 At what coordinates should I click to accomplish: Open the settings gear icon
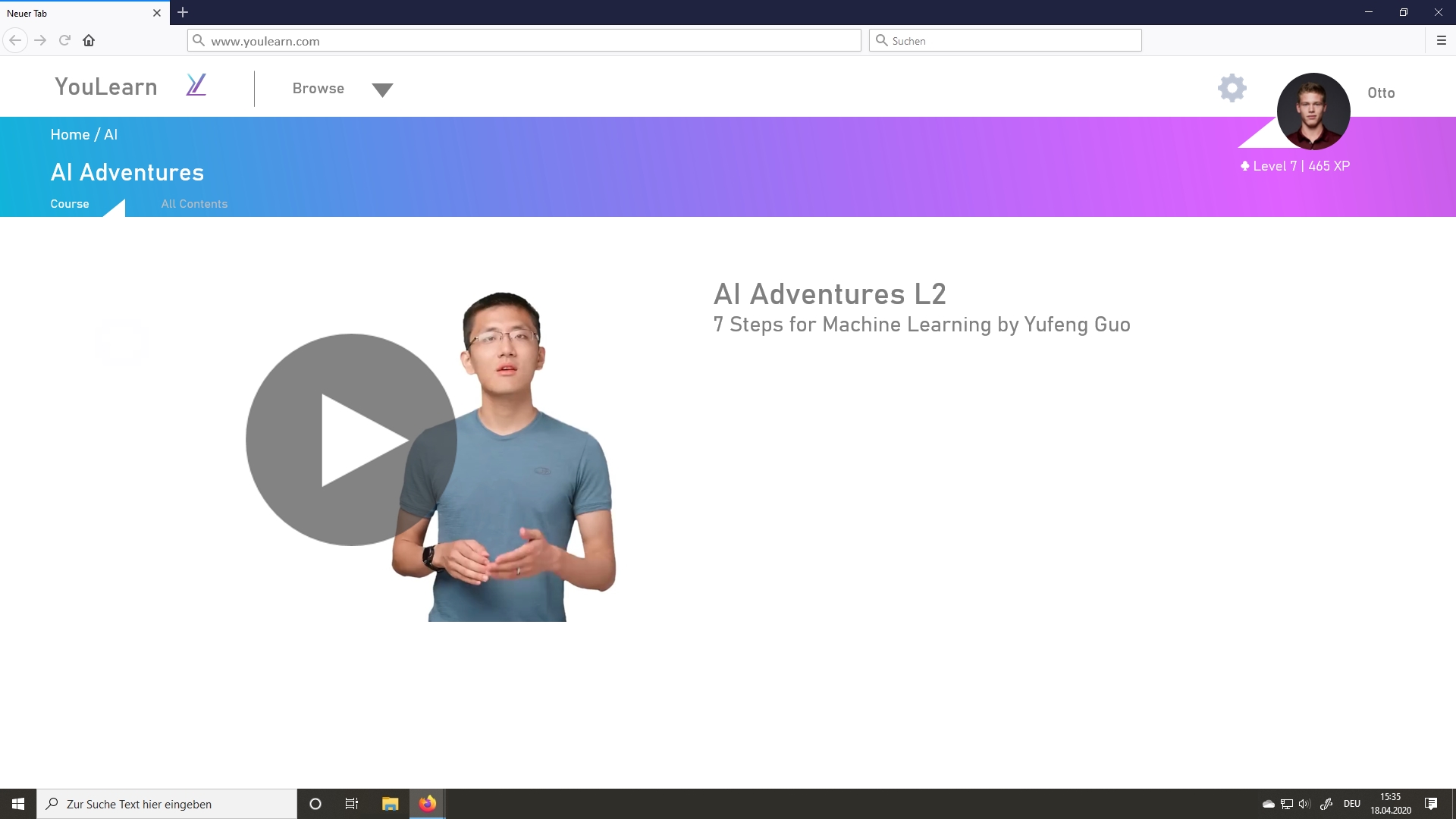point(1232,88)
